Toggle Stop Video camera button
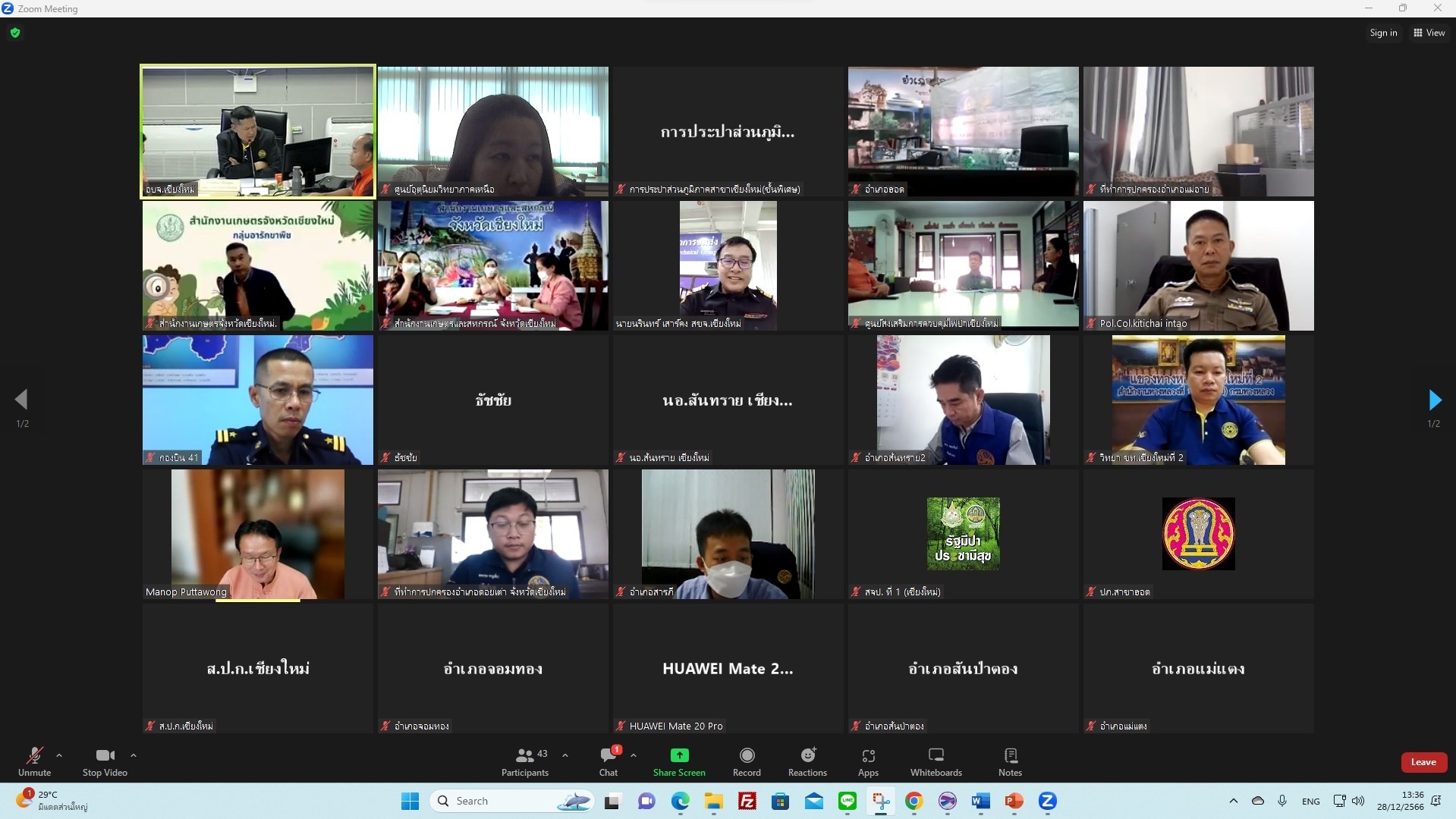This screenshot has width=1456, height=819. (105, 761)
